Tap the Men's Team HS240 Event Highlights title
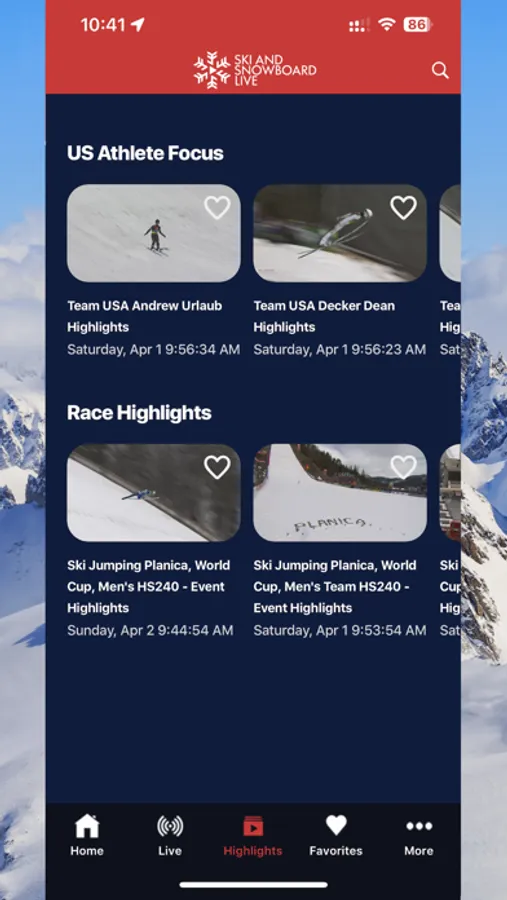This screenshot has height=900, width=507. pyautogui.click(x=335, y=587)
